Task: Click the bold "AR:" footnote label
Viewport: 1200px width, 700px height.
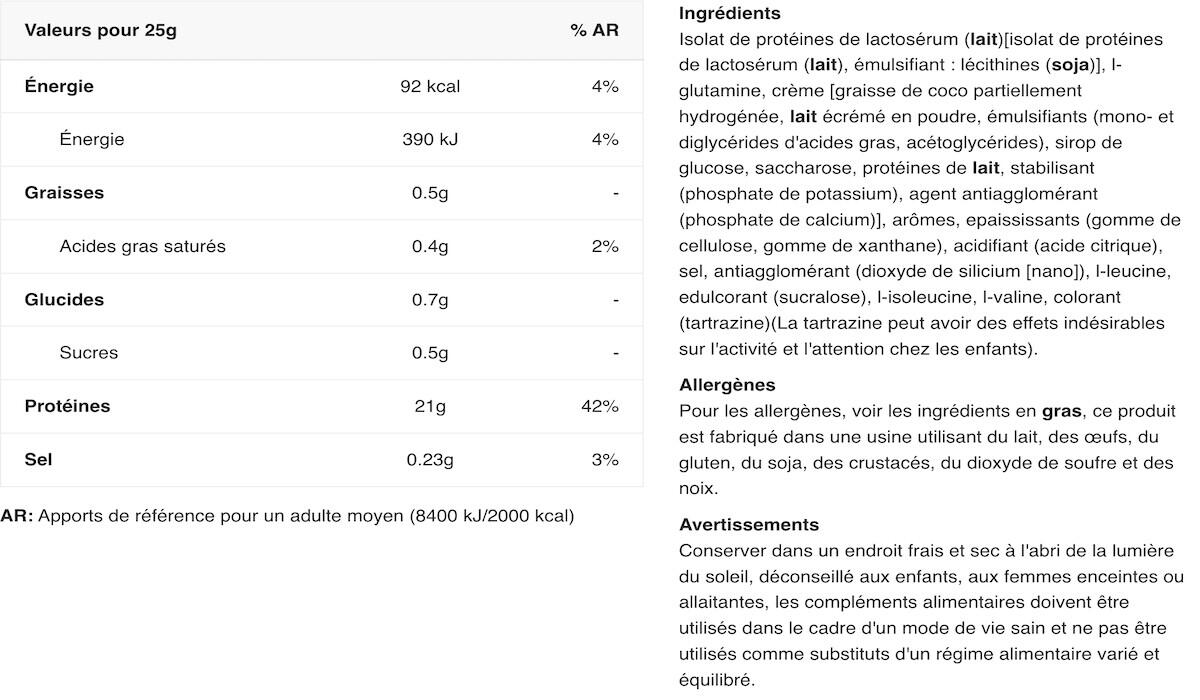Action: (x=17, y=516)
